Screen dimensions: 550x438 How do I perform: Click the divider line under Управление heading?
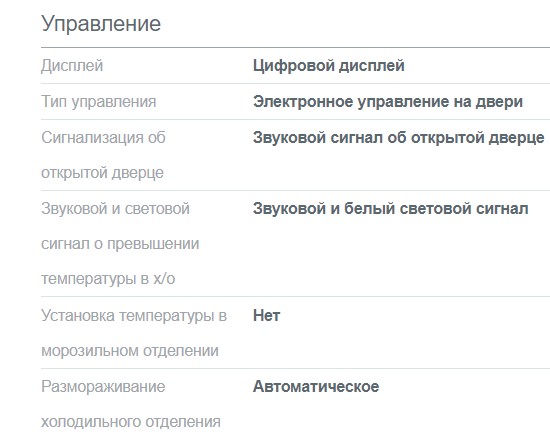click(x=295, y=47)
